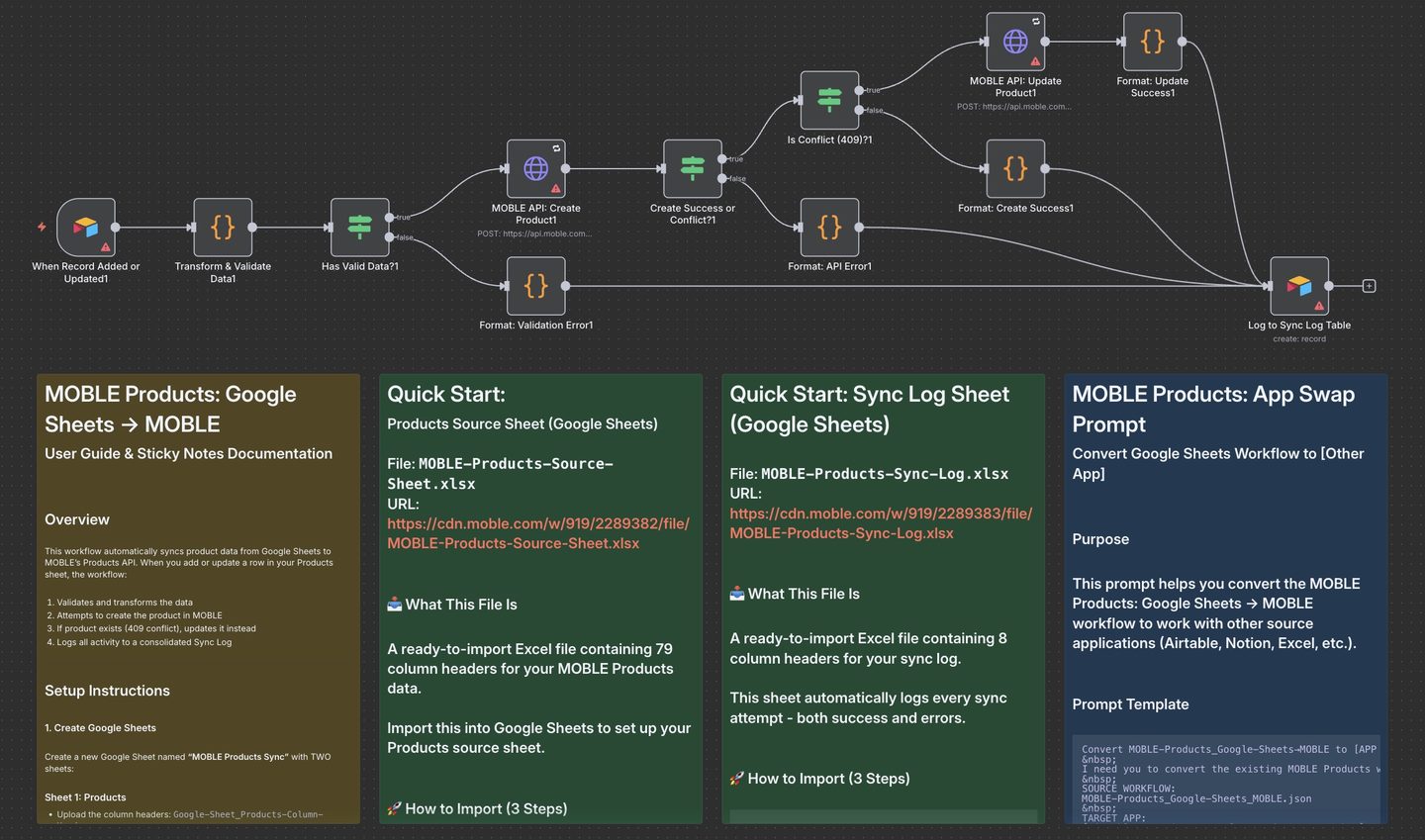
Task: Click the true output of 'Has Valid Data?1'
Action: pos(391,218)
